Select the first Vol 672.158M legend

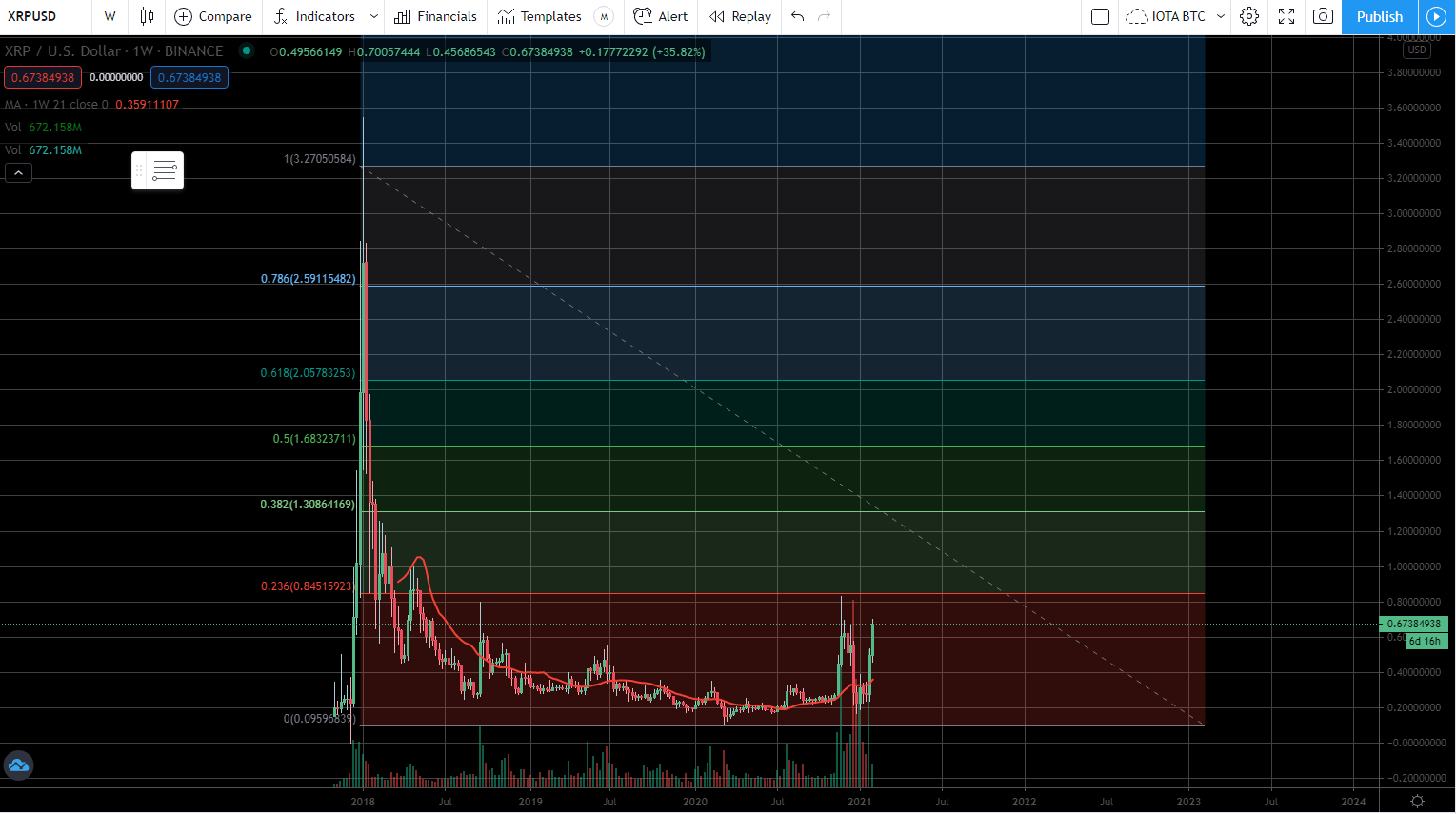[43, 127]
